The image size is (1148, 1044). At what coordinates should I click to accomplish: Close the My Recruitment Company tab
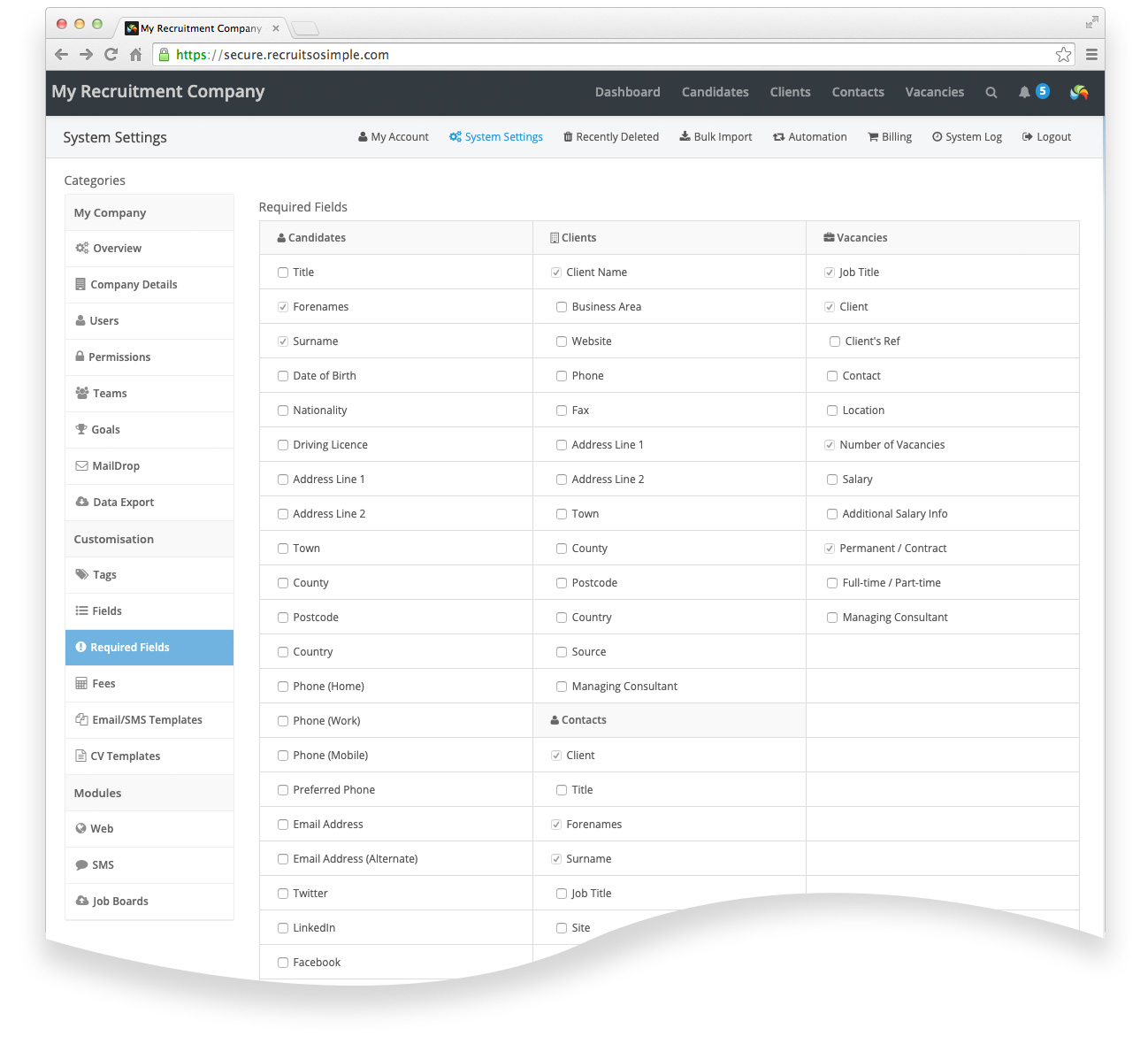276,28
